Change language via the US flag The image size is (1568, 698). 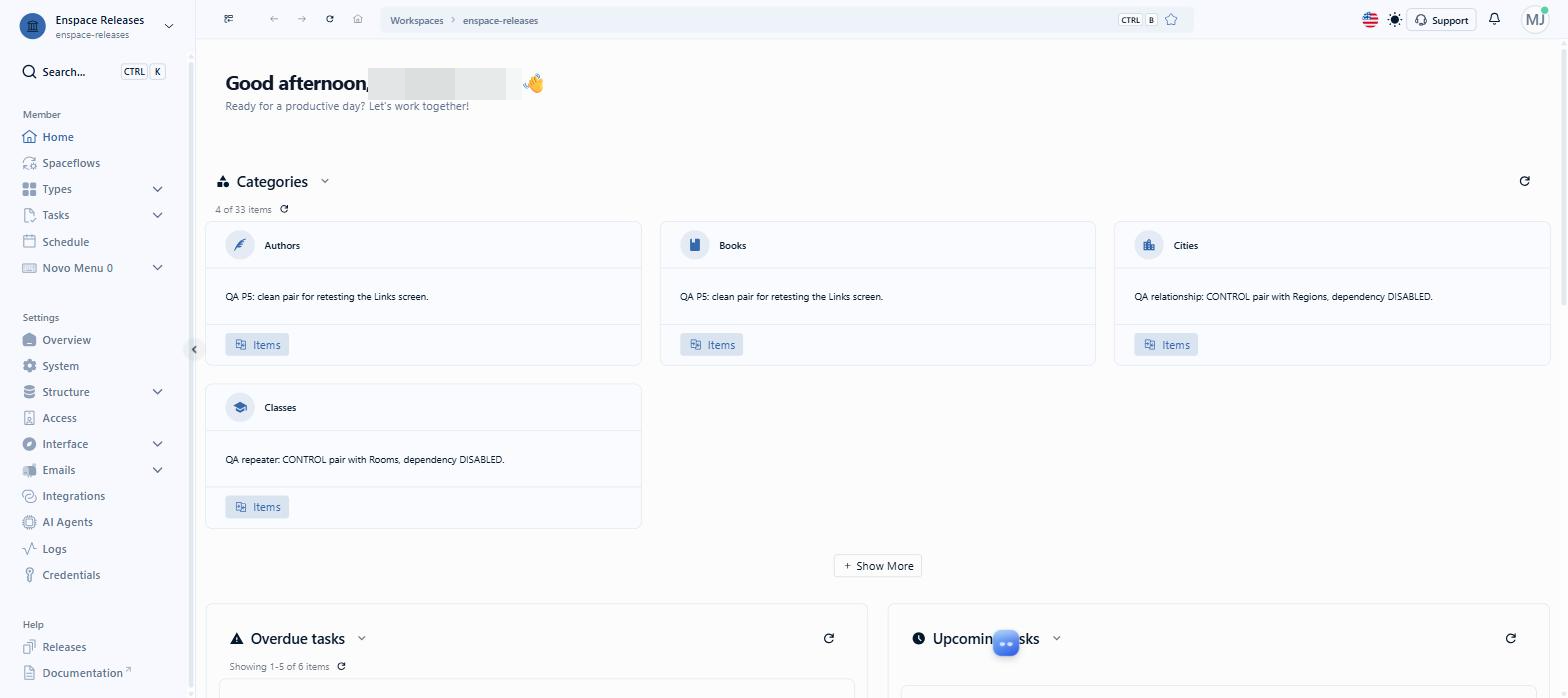point(1370,20)
